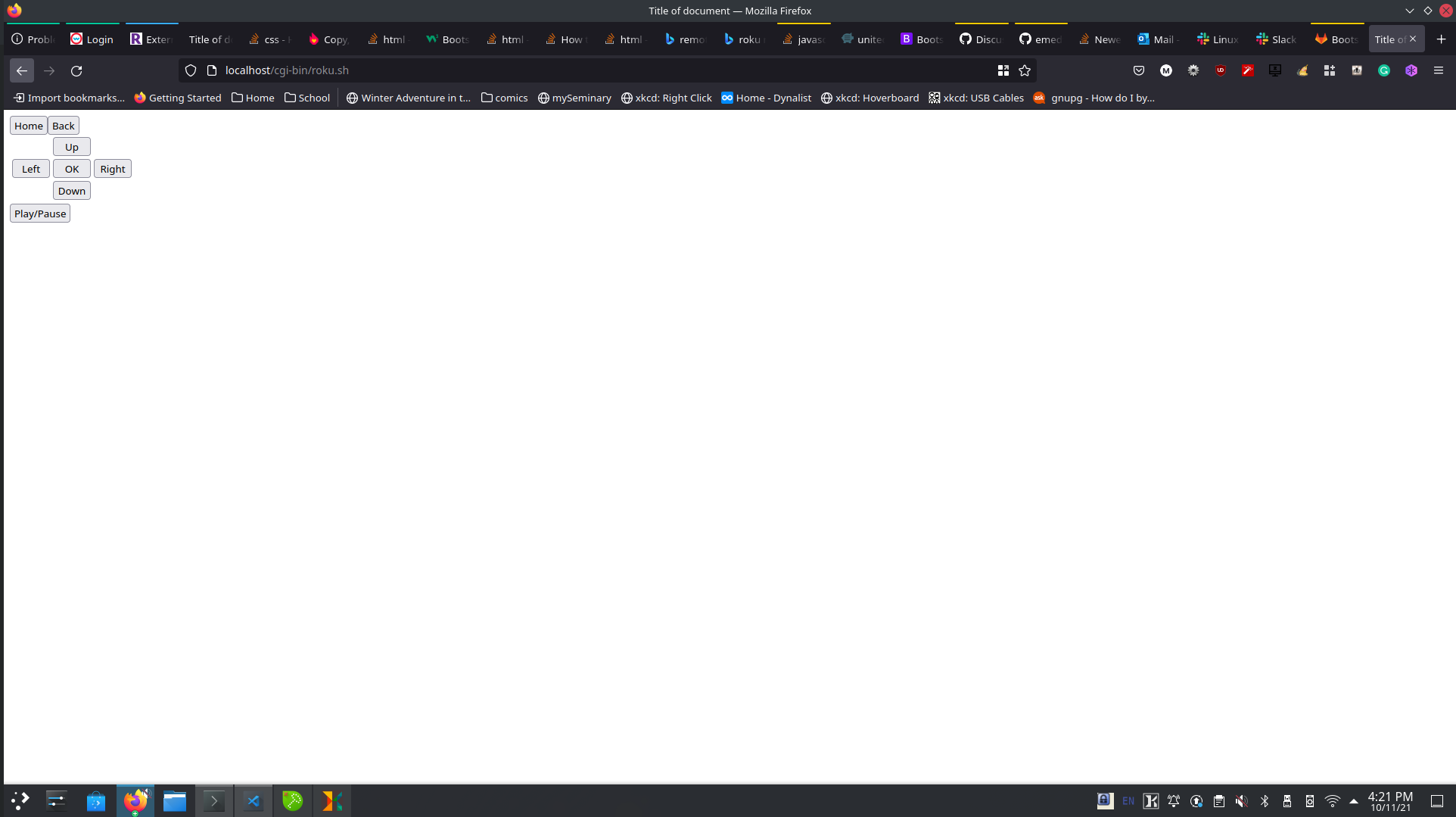Bookmark this page with the star icon
Viewport: 1456px width, 817px height.
pos(1025,70)
